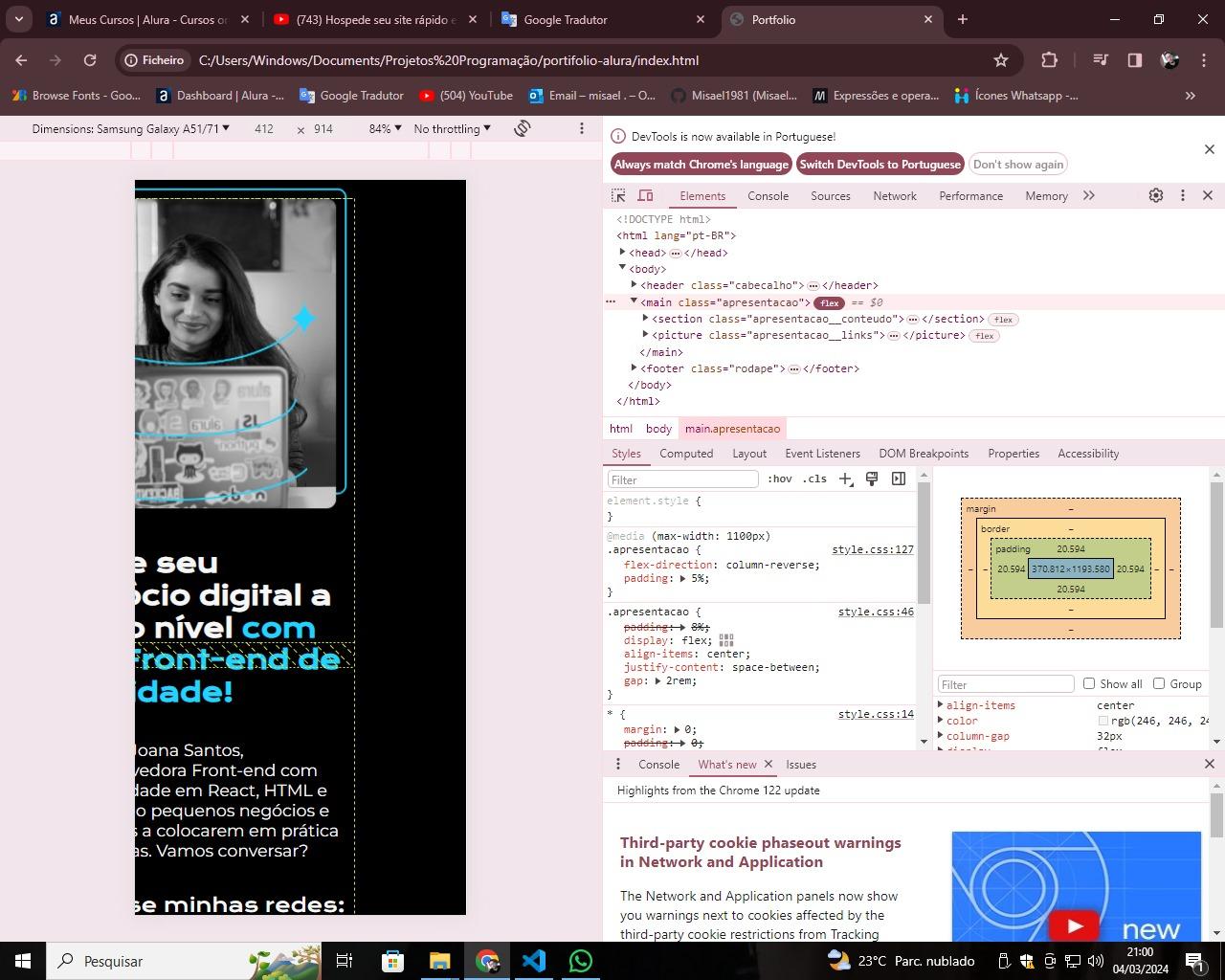Show more DevTools tabs chevron
Viewport: 1225px width, 980px height.
(x=1089, y=195)
